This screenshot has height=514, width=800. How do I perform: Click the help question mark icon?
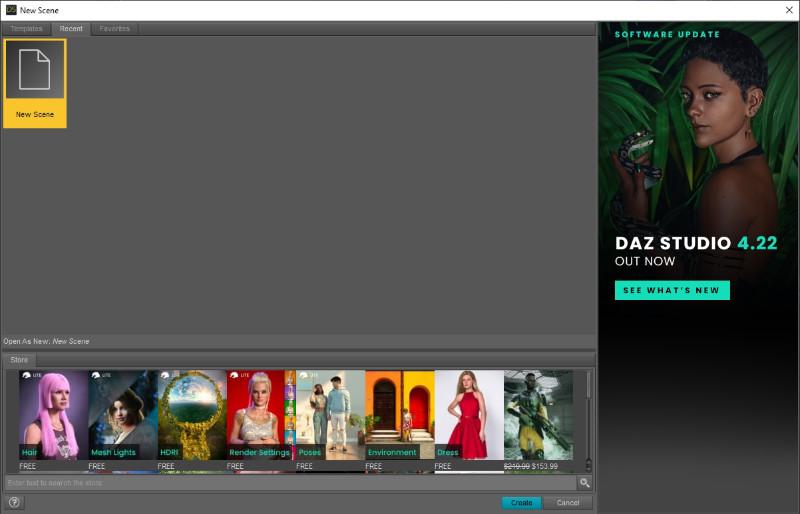tap(14, 502)
